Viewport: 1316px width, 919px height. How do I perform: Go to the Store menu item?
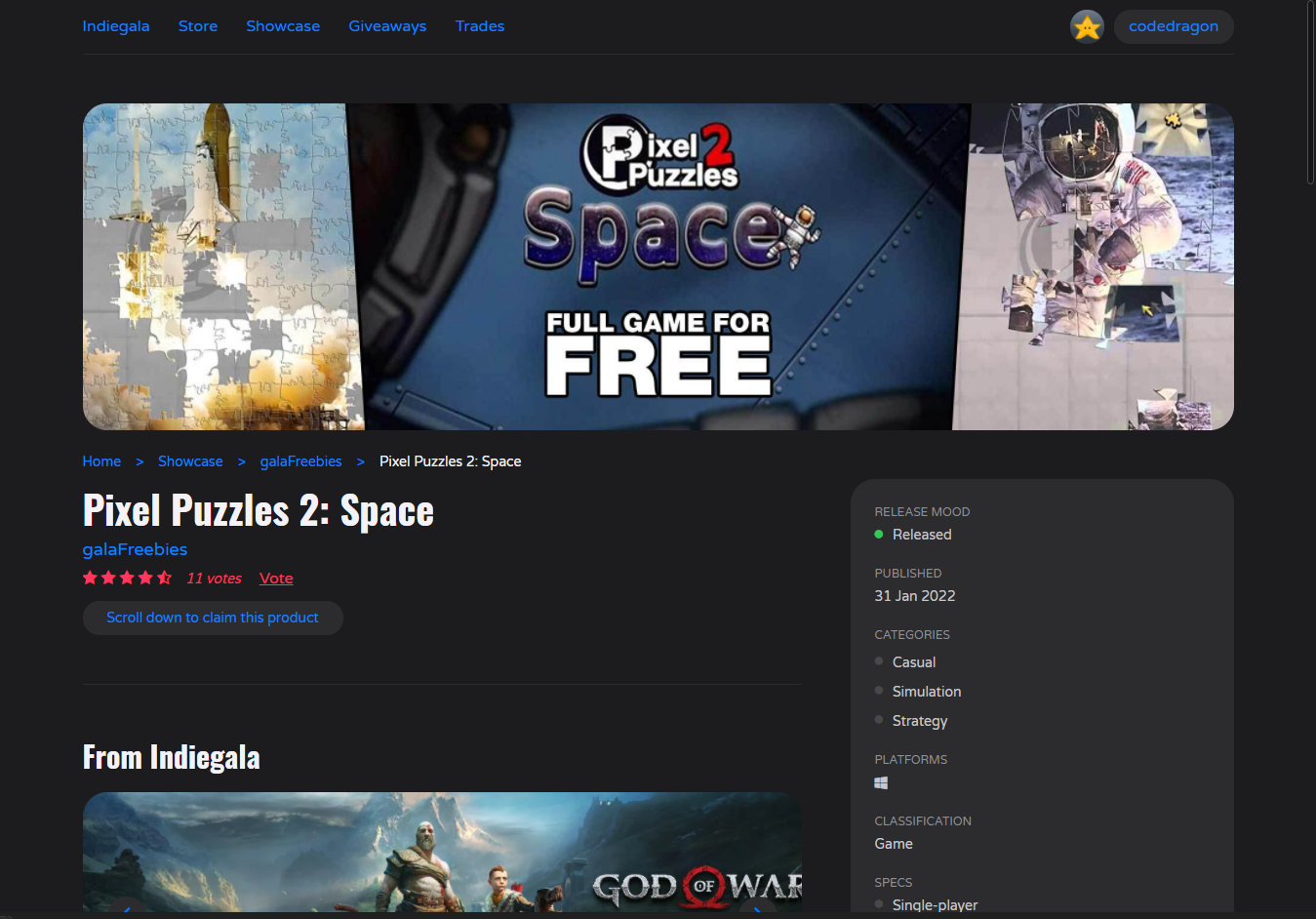pos(198,26)
